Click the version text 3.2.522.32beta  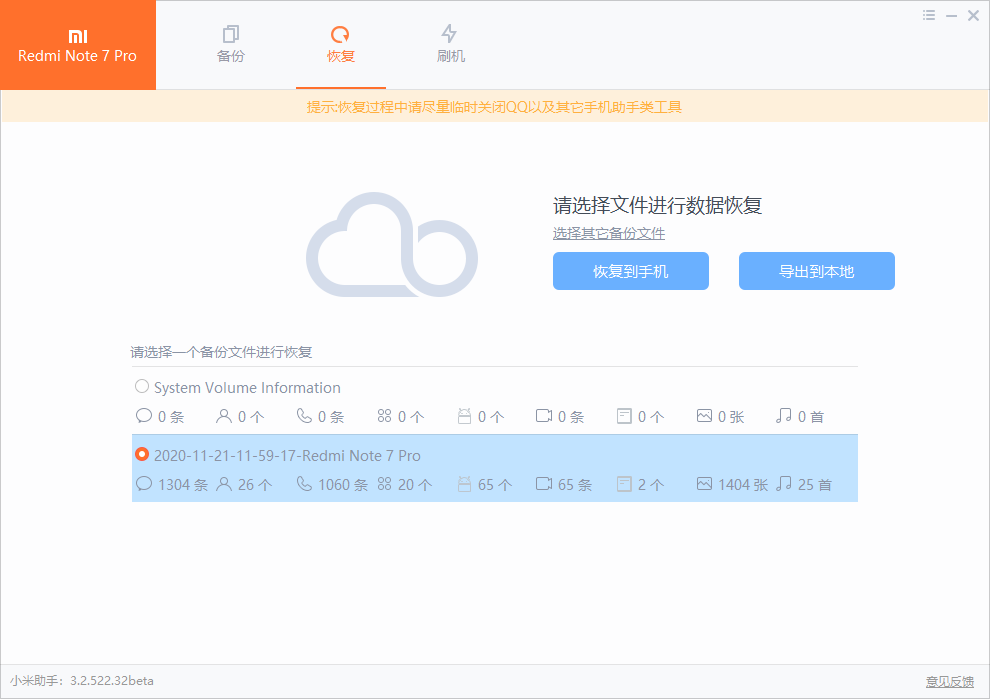click(112, 681)
